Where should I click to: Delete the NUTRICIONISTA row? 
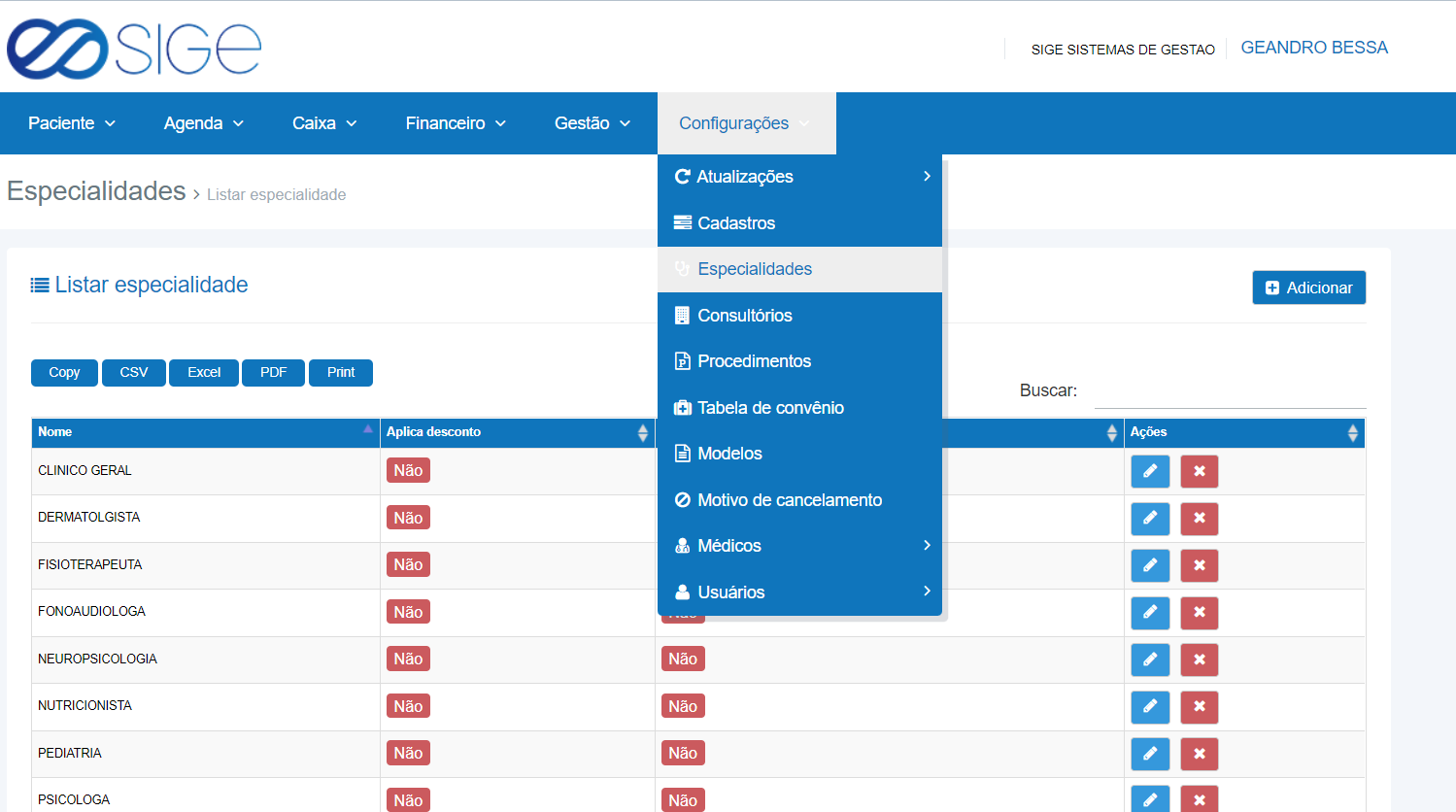(x=1200, y=707)
